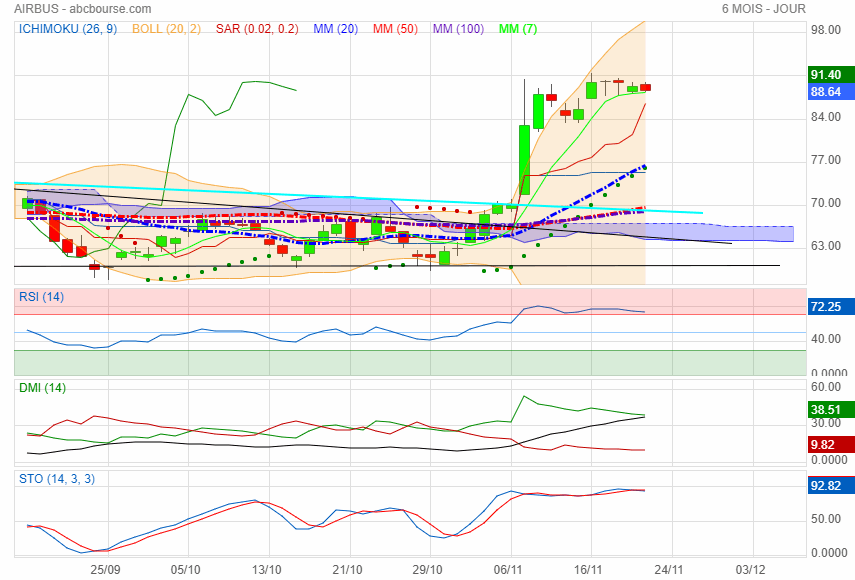855x580 pixels.
Task: Click the STO (14, 3, 3) panel label
Action: pyautogui.click(x=57, y=479)
